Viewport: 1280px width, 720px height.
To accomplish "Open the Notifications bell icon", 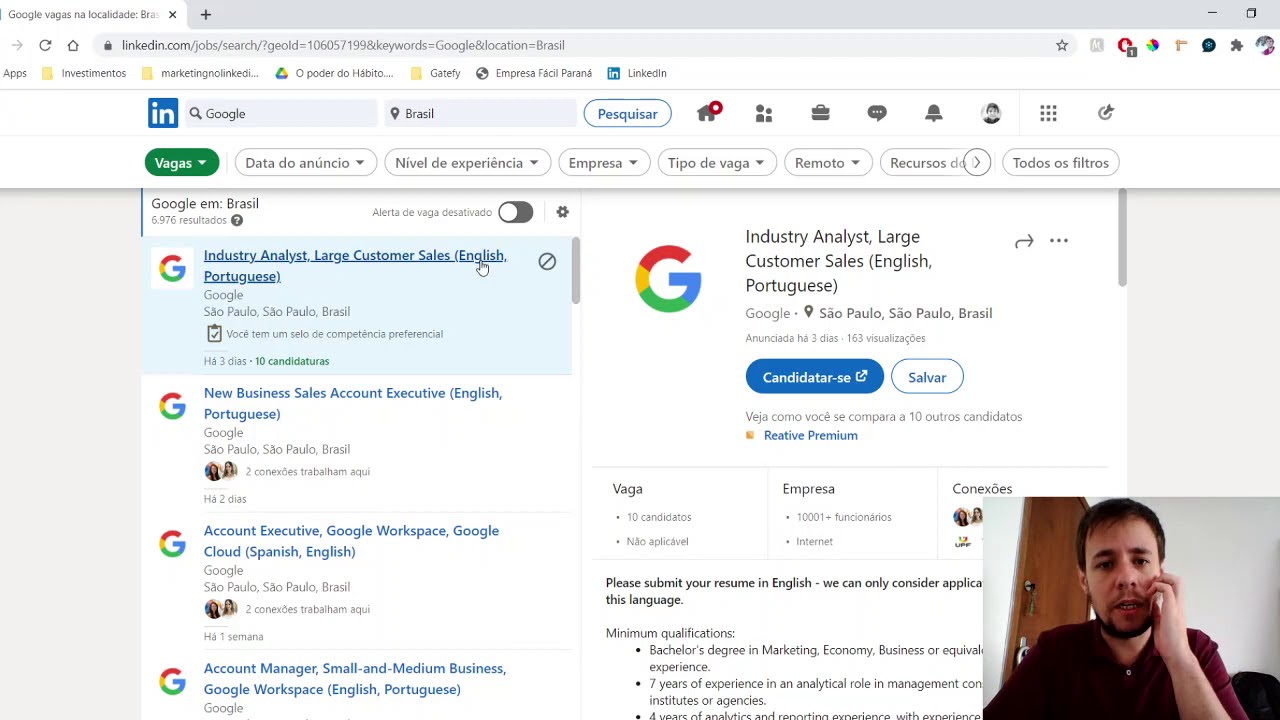I will (x=933, y=114).
